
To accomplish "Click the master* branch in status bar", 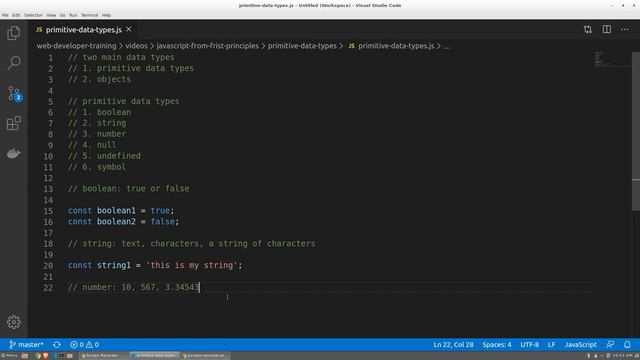I will coord(26,344).
